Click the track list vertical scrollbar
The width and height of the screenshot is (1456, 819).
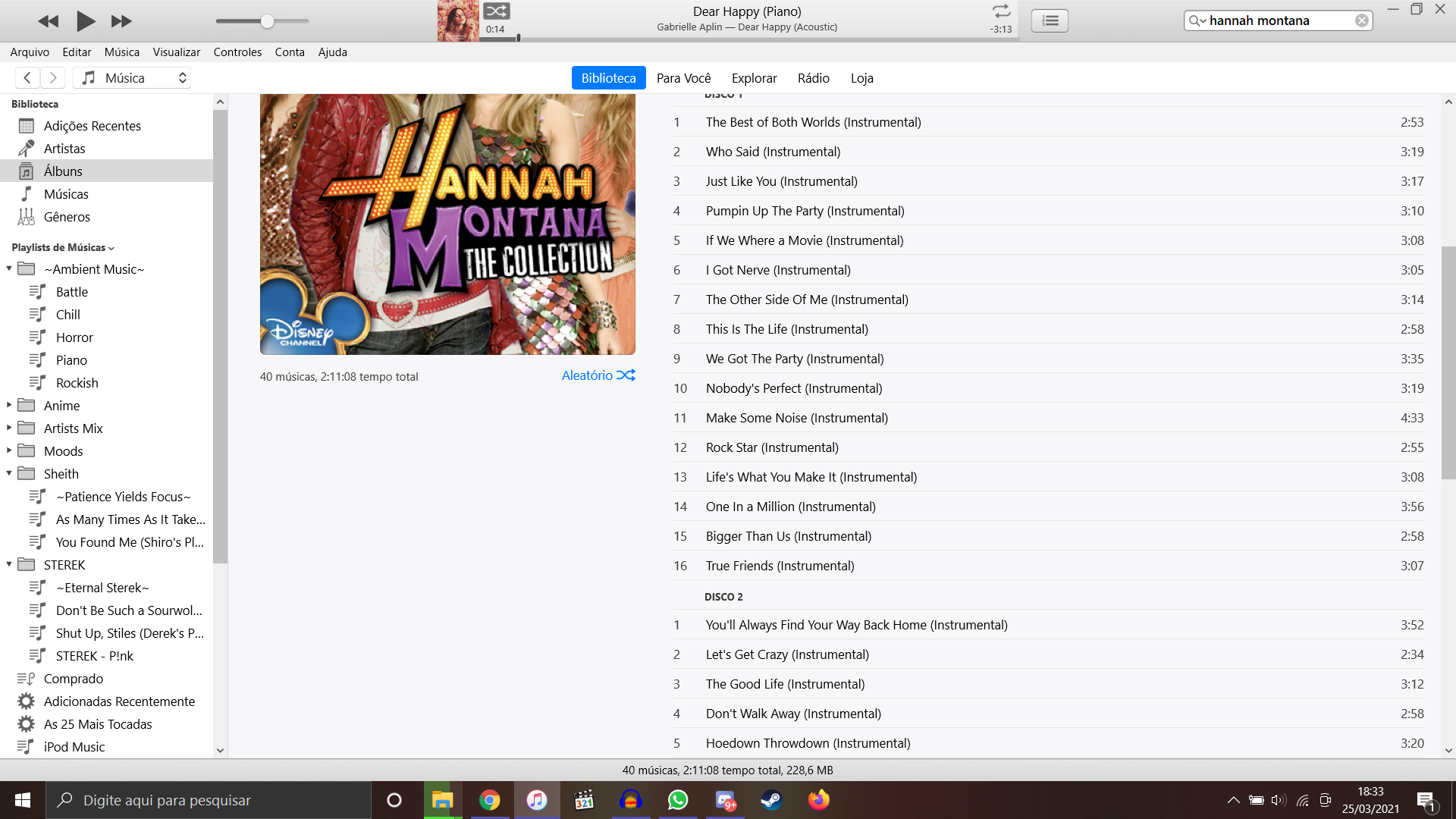pyautogui.click(x=1448, y=362)
